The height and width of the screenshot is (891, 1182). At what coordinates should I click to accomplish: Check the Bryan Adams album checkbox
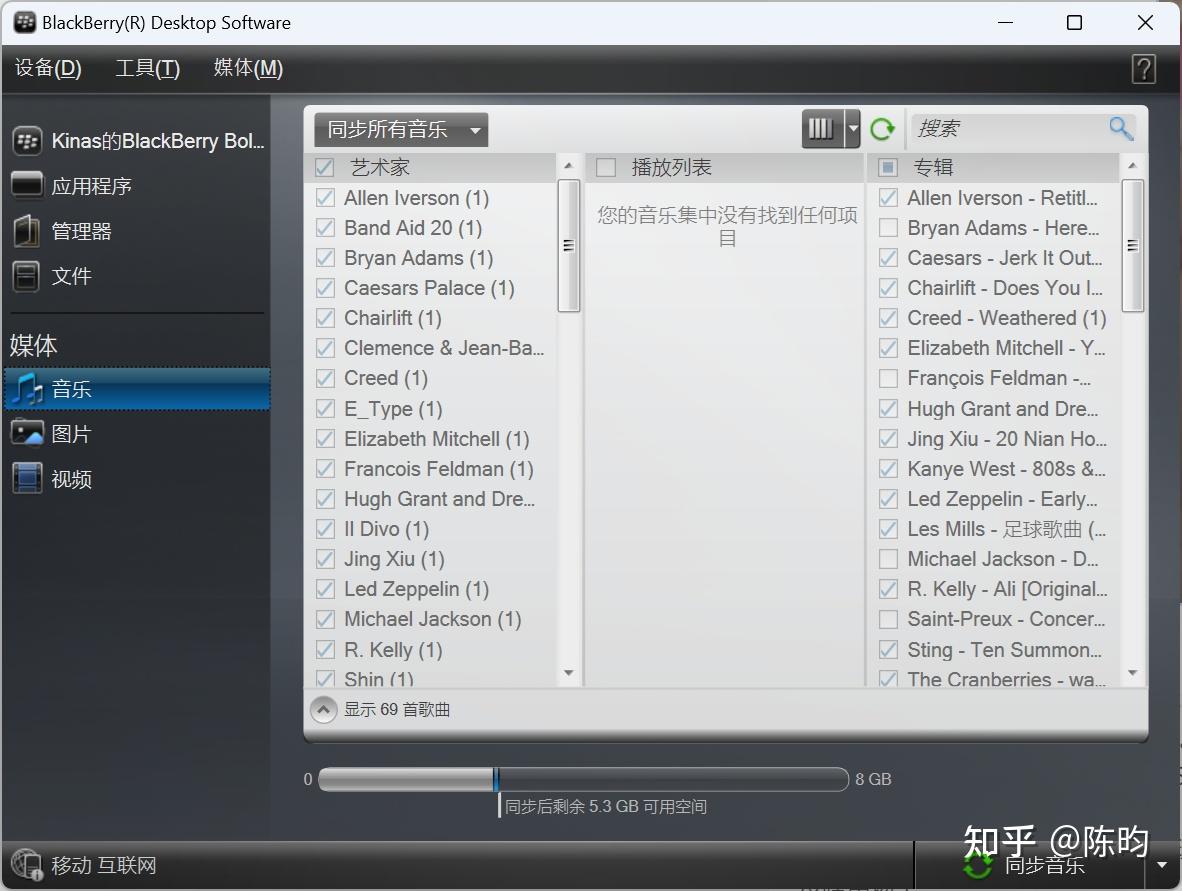coord(887,228)
